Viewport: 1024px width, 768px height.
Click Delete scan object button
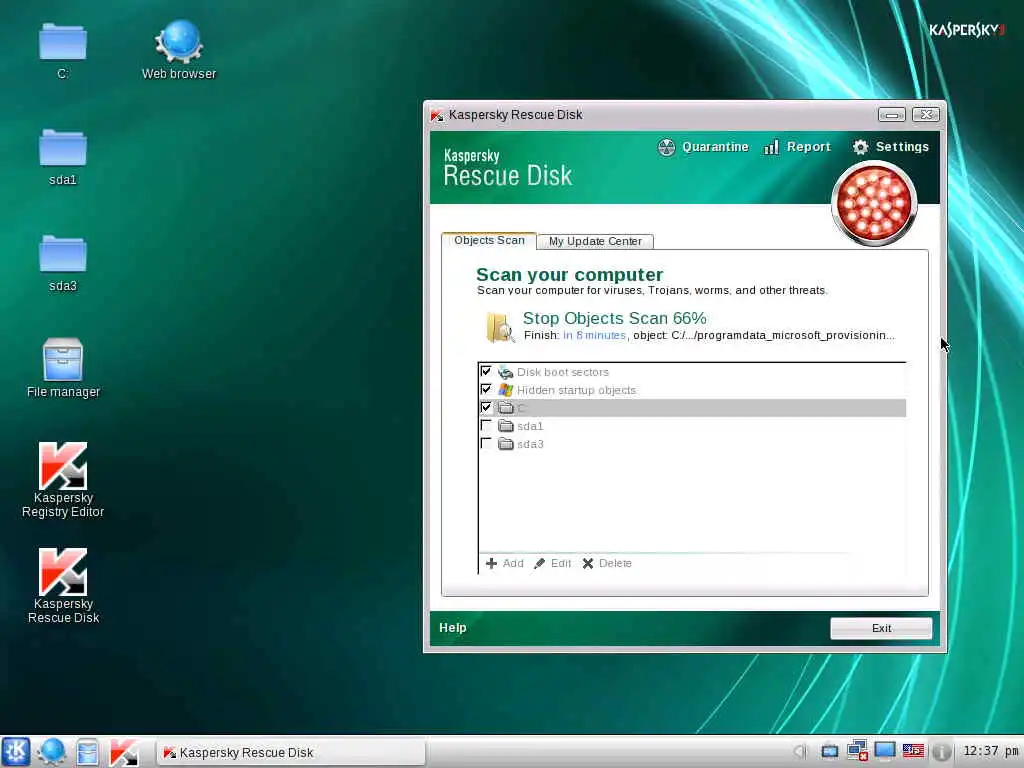tap(607, 563)
